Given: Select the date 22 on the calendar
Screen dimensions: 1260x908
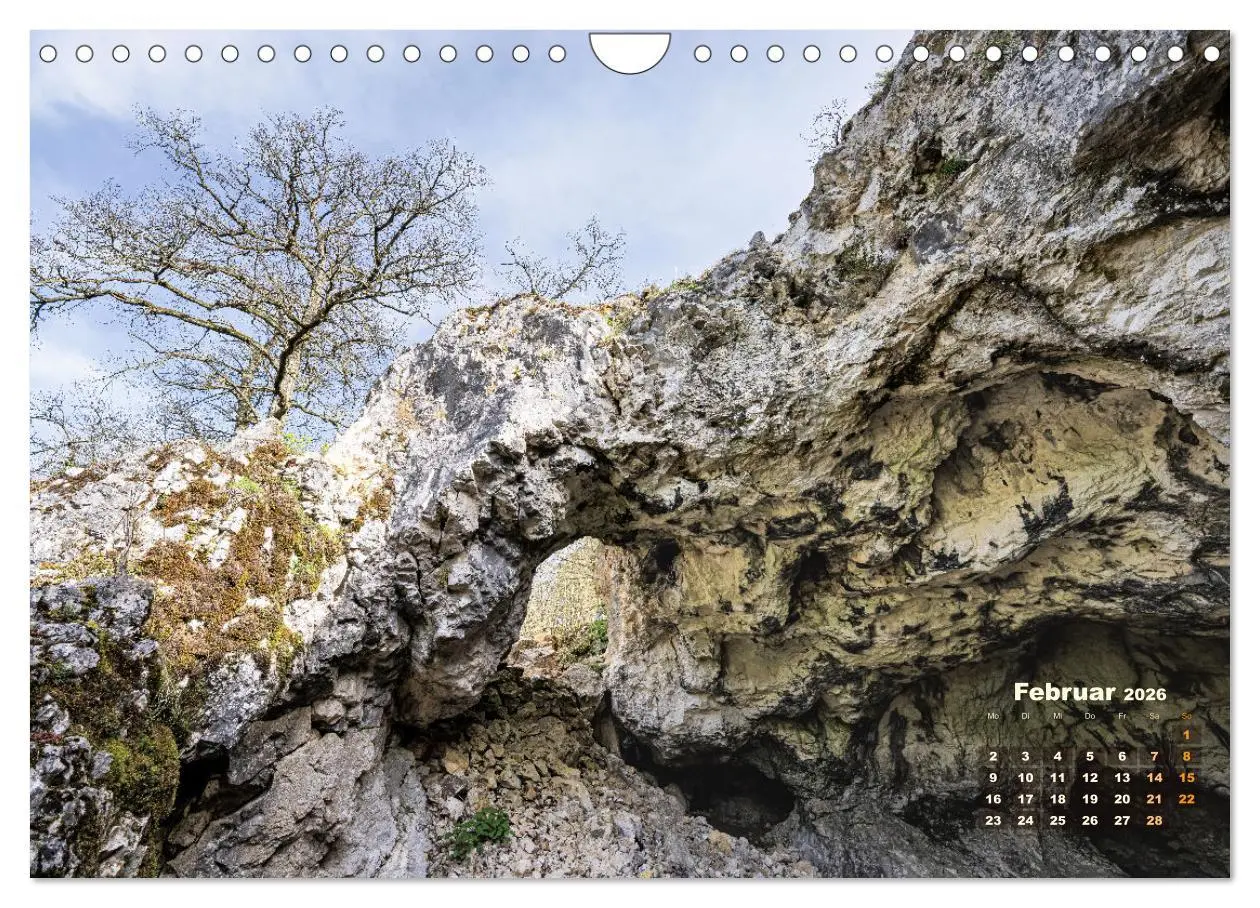Looking at the screenshot, I should 1186,799.
